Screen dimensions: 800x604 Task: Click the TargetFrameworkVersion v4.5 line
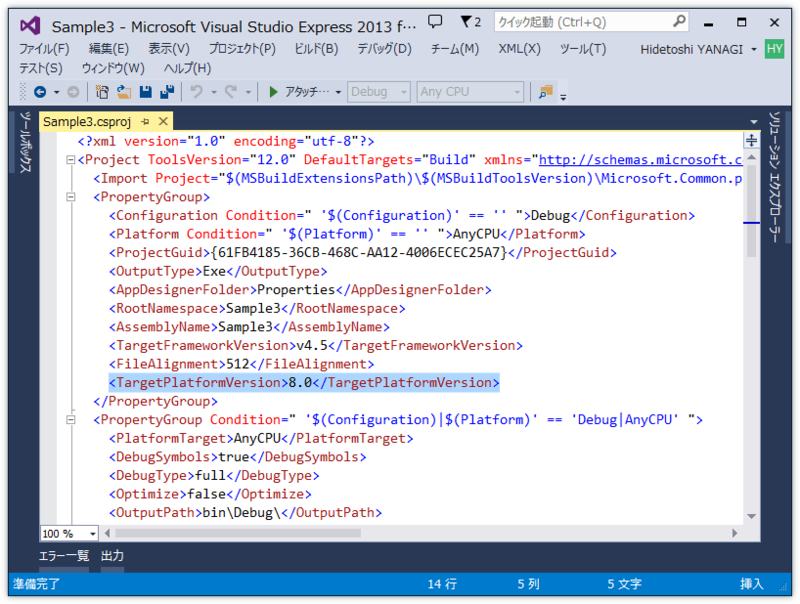pyautogui.click(x=316, y=346)
